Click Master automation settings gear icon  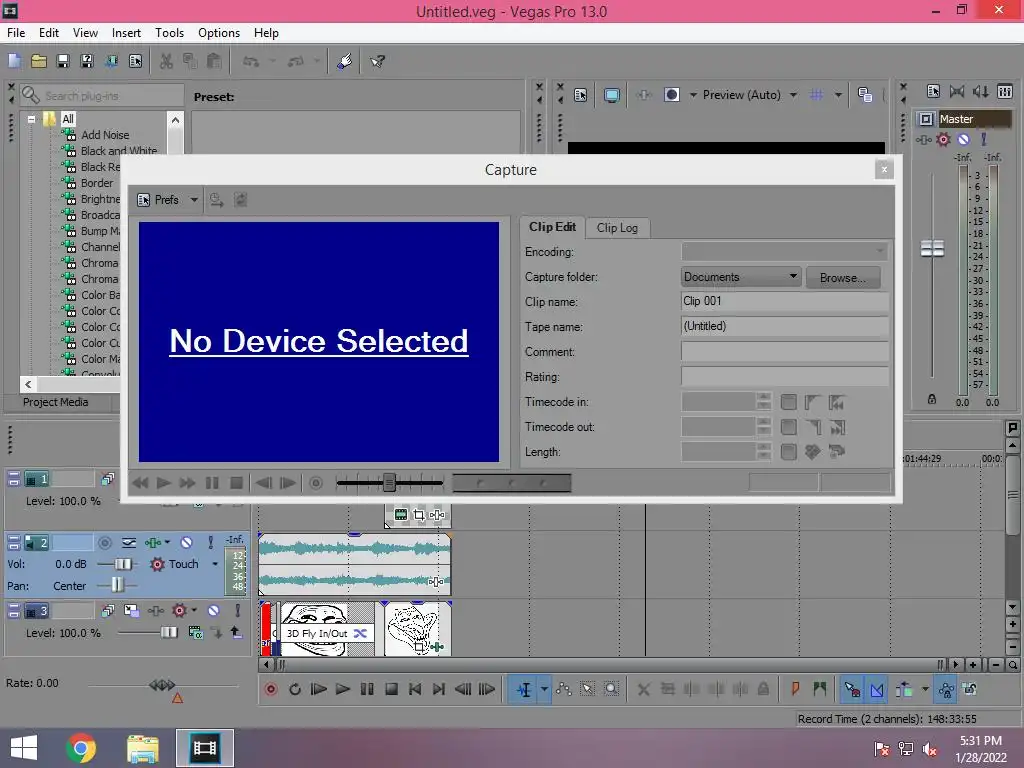click(943, 139)
